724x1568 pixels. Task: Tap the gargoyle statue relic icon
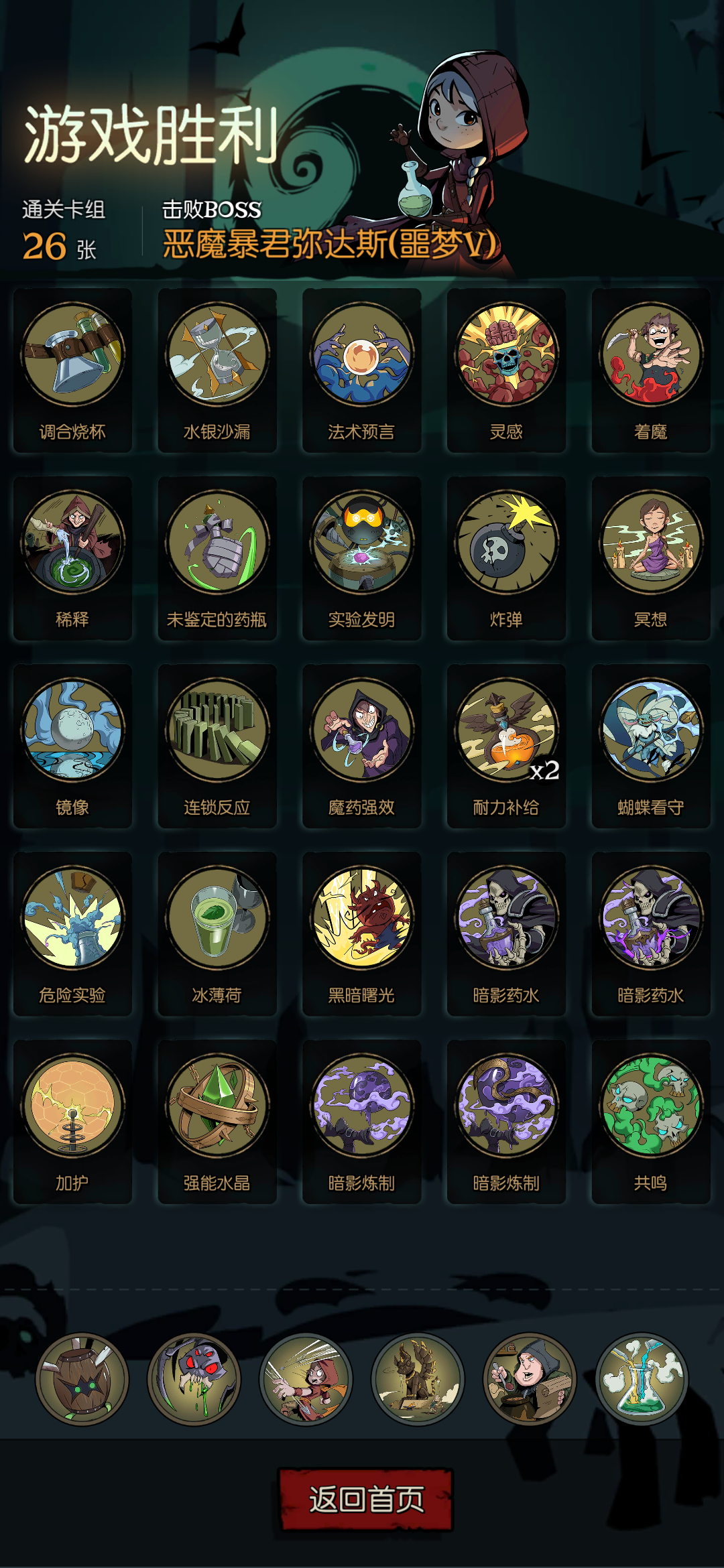(418, 1378)
